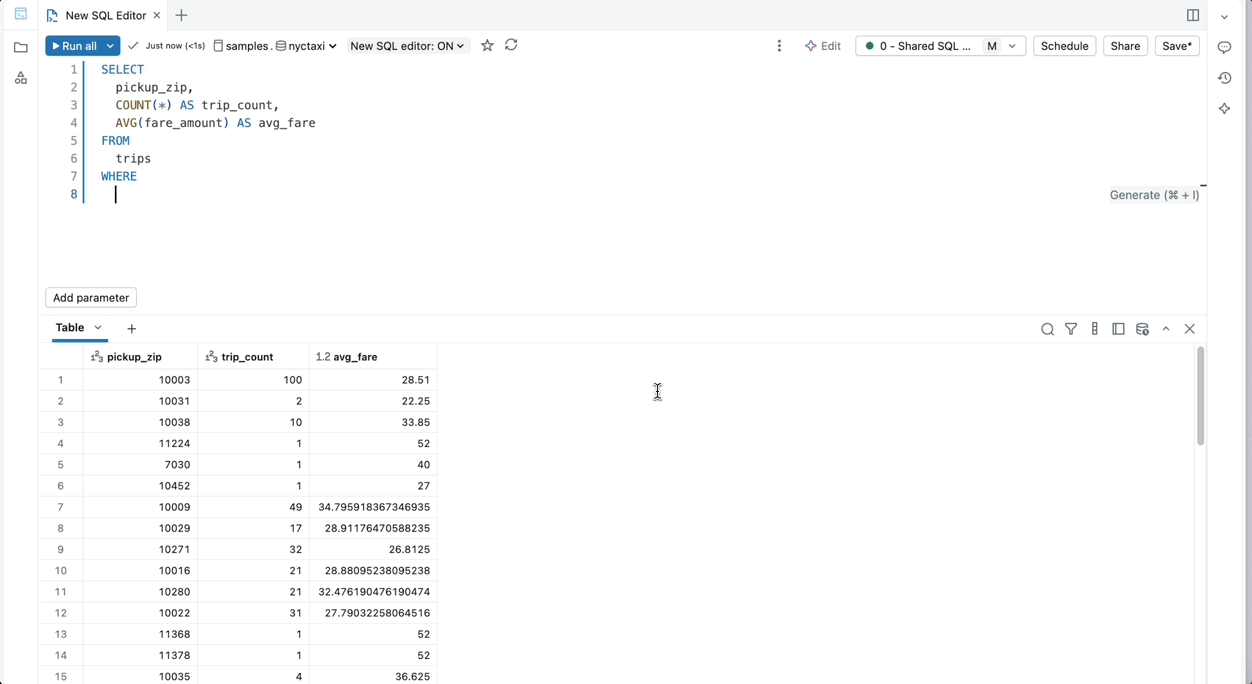Open the comments panel in right sidebar
1252x684 pixels.
click(1224, 48)
